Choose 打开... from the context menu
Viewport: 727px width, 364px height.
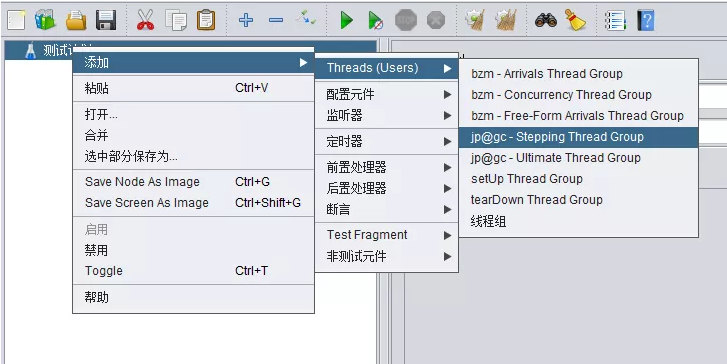(193, 114)
